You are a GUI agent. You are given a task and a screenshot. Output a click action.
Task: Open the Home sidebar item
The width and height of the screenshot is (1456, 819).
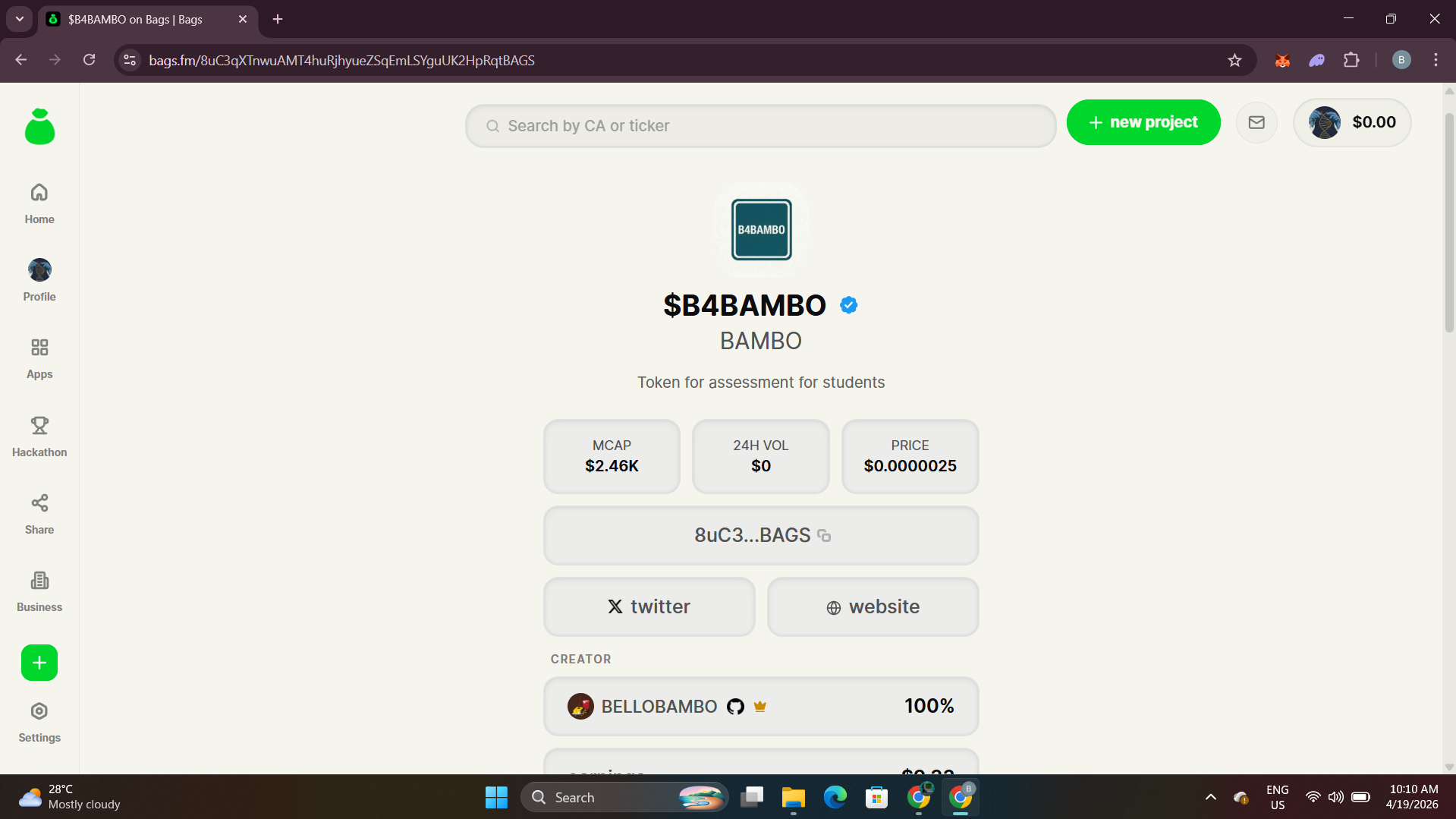point(39,203)
